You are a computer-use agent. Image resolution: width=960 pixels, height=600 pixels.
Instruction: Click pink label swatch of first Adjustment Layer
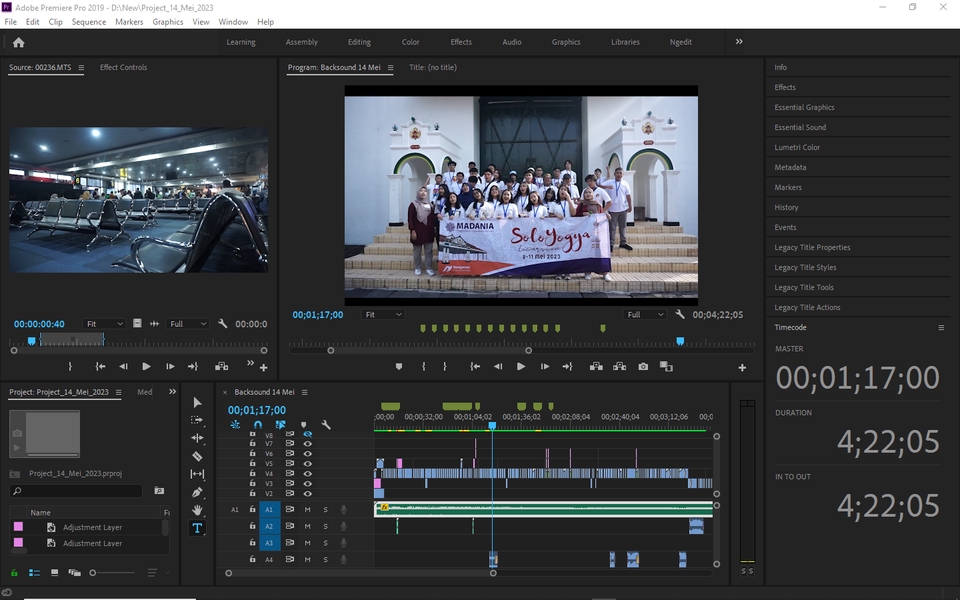18,527
